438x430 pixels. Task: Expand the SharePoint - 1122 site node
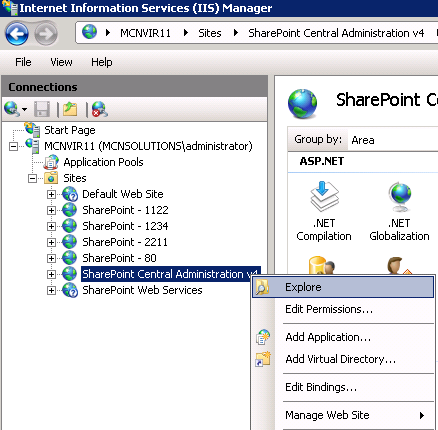51,210
